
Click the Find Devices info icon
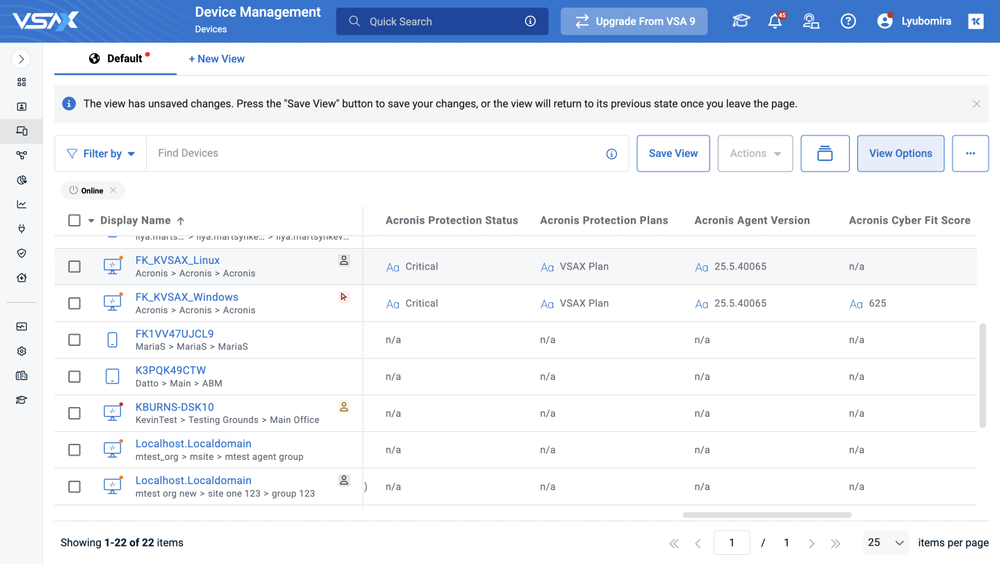(x=611, y=154)
